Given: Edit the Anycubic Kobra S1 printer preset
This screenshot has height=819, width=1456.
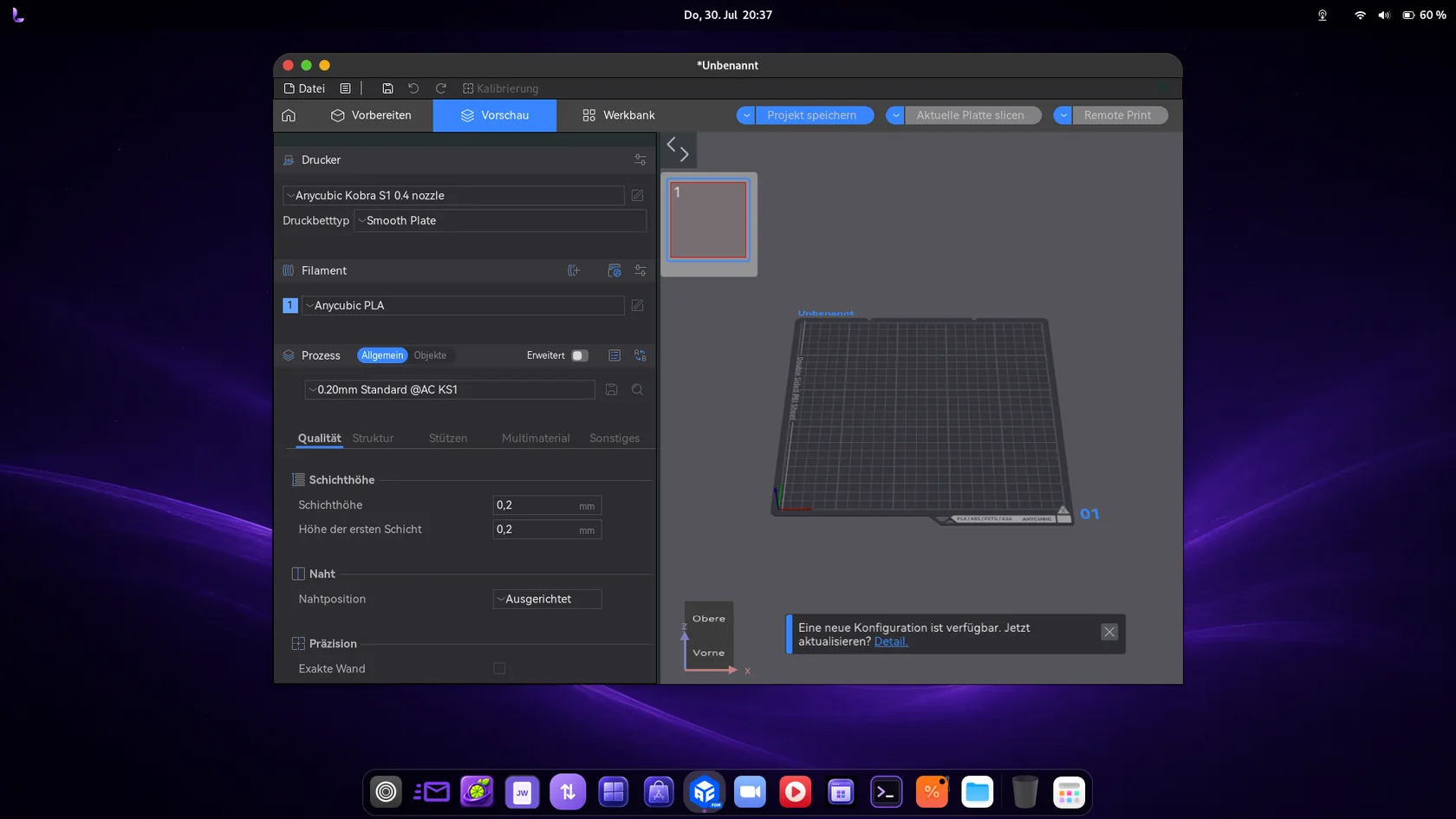Looking at the screenshot, I should pos(637,196).
